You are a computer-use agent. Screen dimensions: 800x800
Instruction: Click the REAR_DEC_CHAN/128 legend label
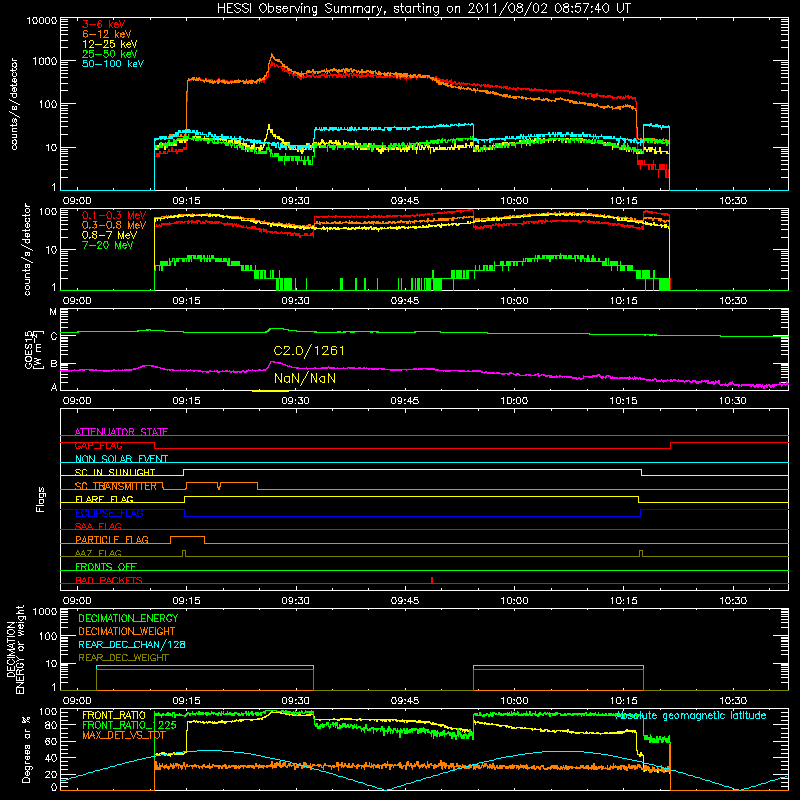click(132, 644)
